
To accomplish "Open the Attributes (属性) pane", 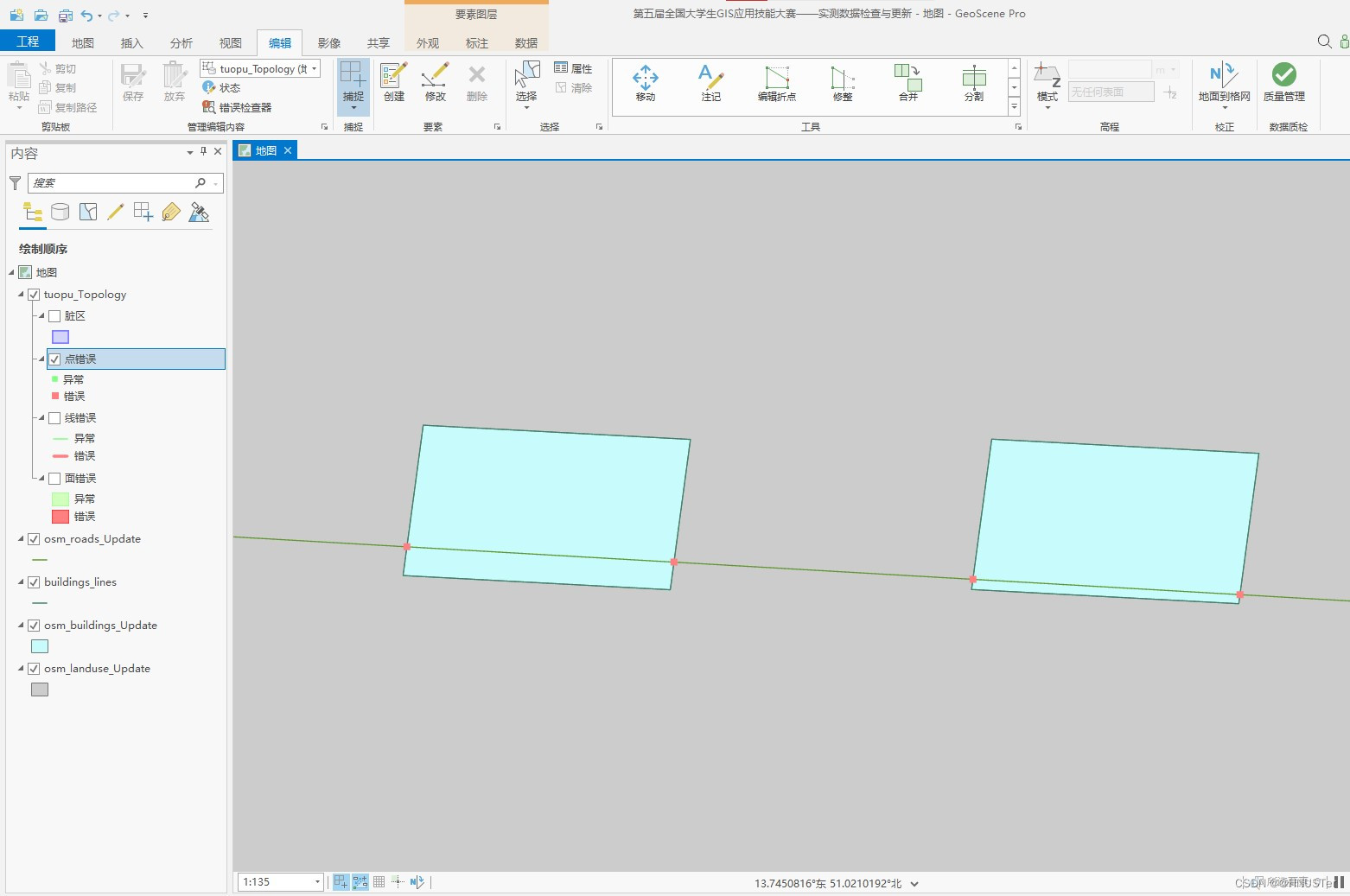I will pos(573,68).
